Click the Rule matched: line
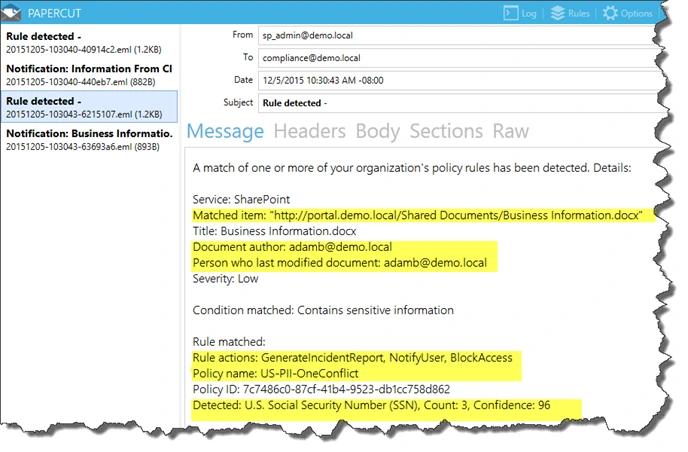 click(x=229, y=342)
